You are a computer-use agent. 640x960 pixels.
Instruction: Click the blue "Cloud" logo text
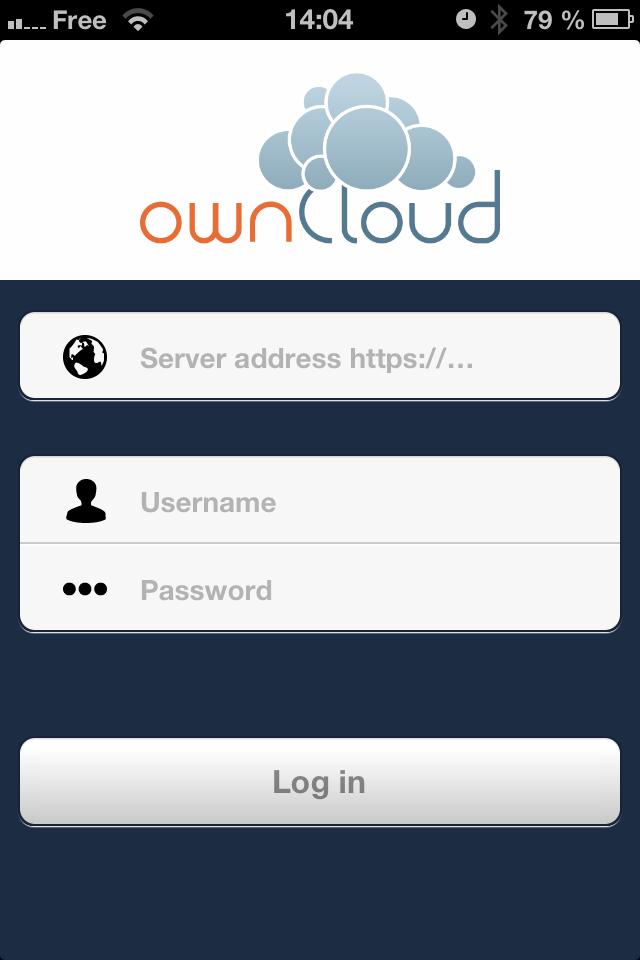[401, 207]
